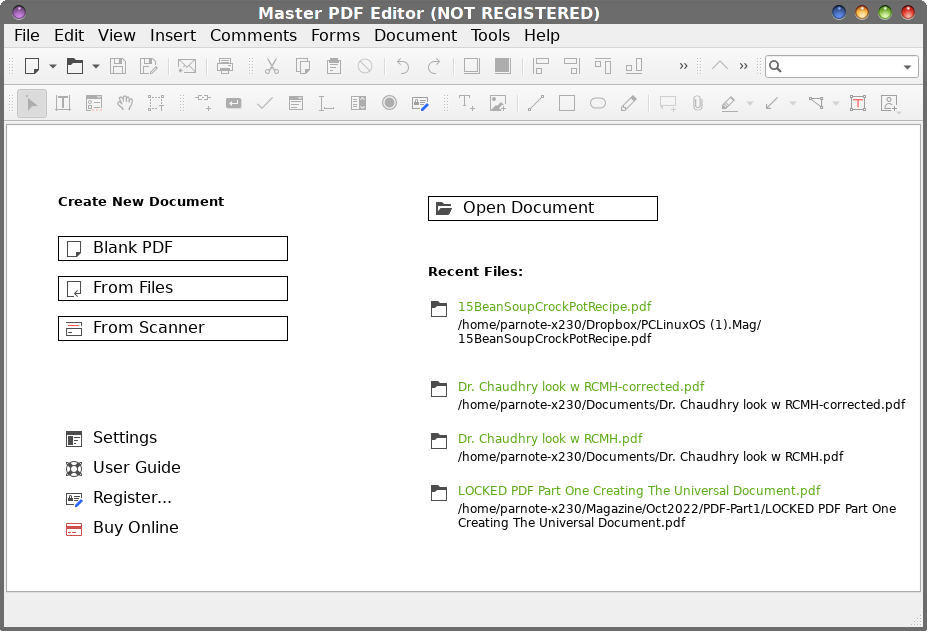This screenshot has width=927, height=631.
Task: Select the Edit Text tool
Action: pyautogui.click(x=63, y=103)
